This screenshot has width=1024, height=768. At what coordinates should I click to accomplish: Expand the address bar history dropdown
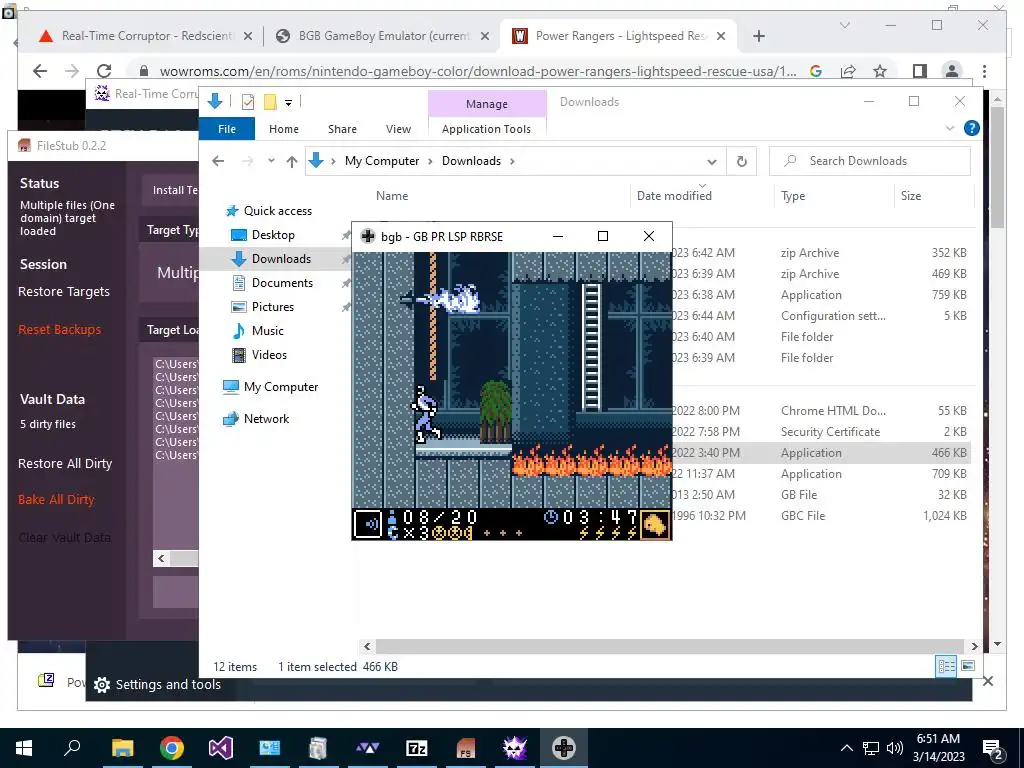712,161
